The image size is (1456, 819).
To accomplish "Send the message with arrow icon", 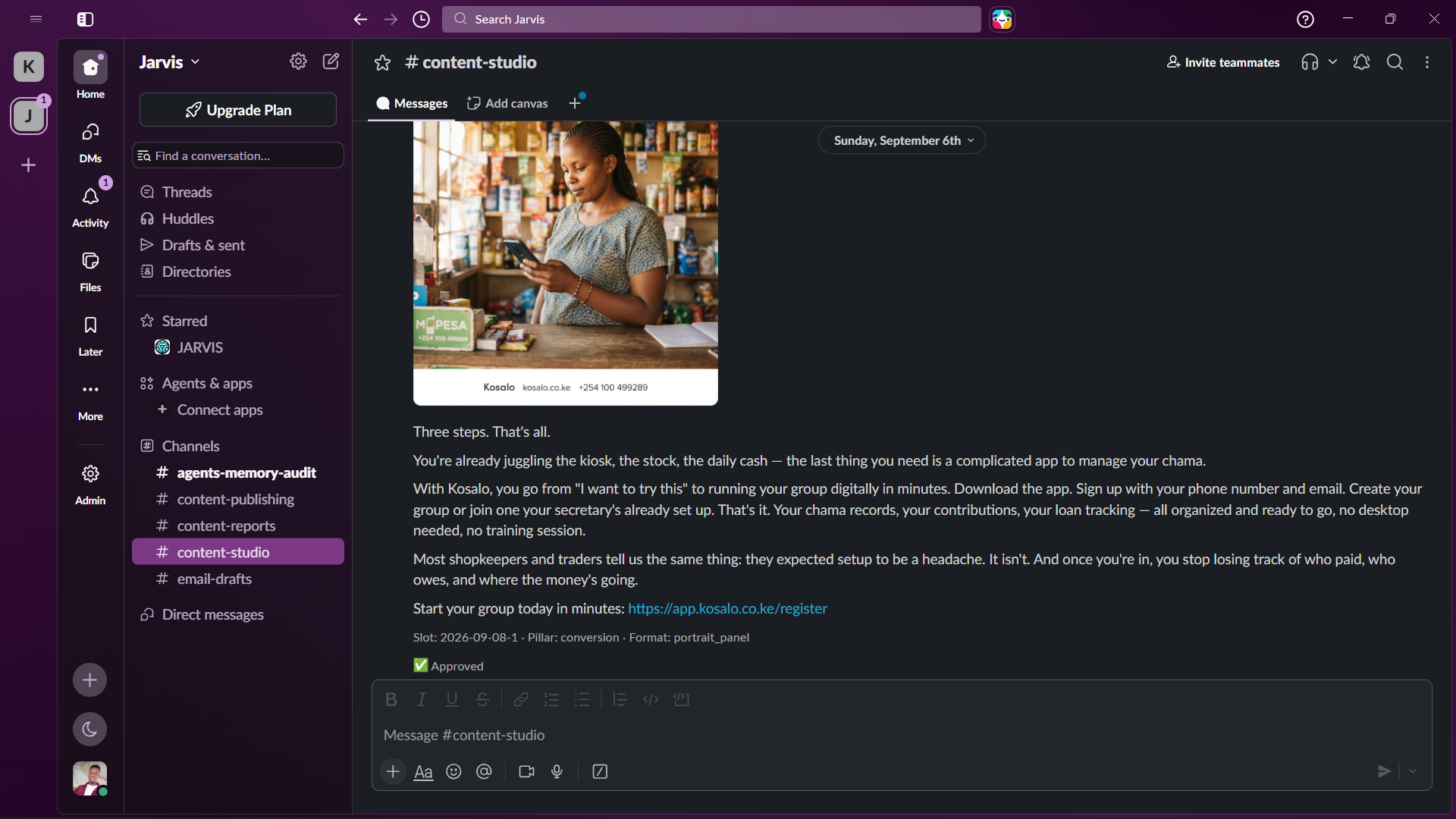I will point(1384,771).
